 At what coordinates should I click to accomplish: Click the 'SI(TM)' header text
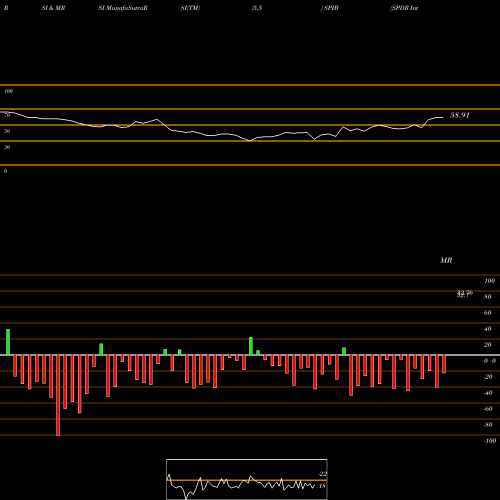[x=190, y=8]
